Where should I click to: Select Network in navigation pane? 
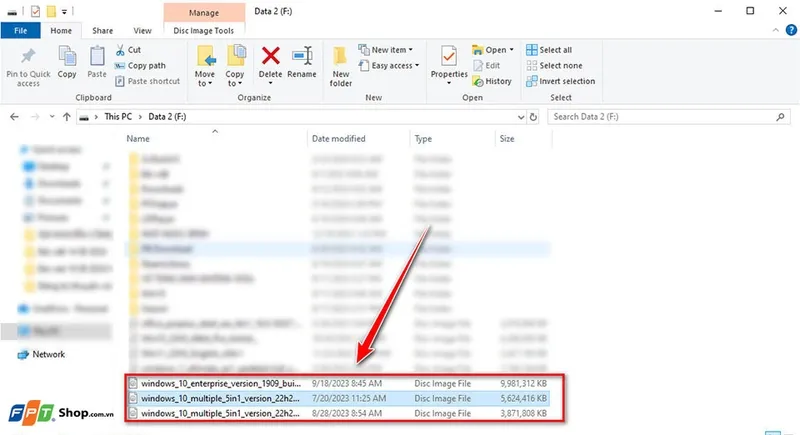[48, 354]
